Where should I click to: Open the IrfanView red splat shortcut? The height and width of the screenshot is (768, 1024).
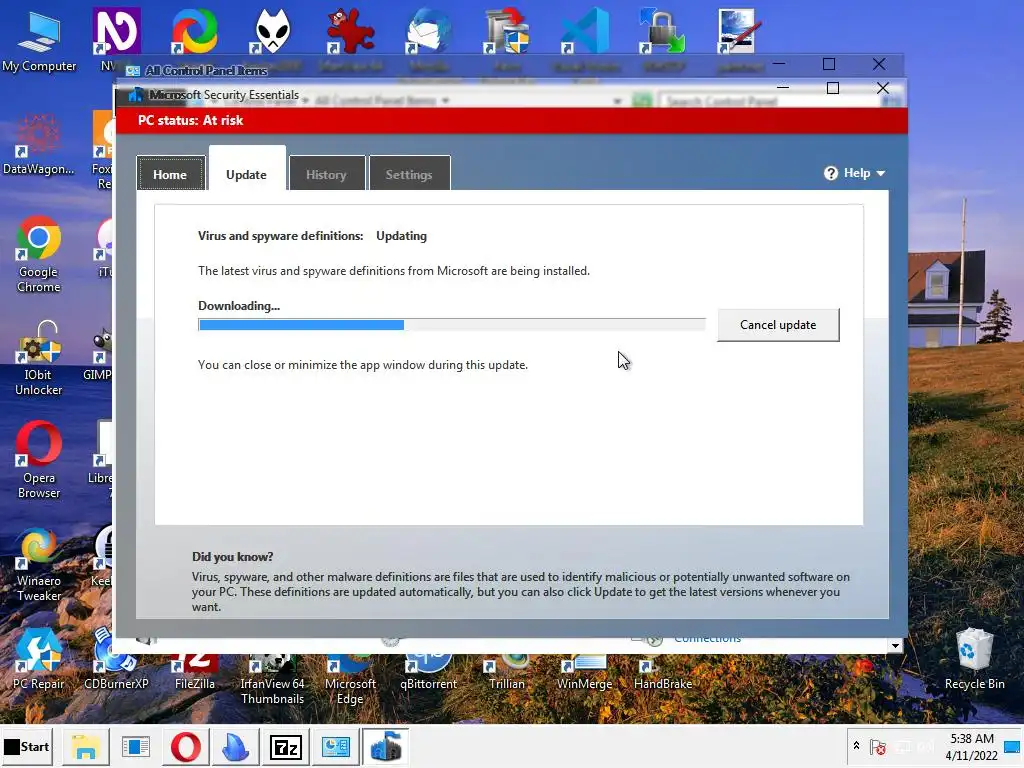click(x=350, y=31)
